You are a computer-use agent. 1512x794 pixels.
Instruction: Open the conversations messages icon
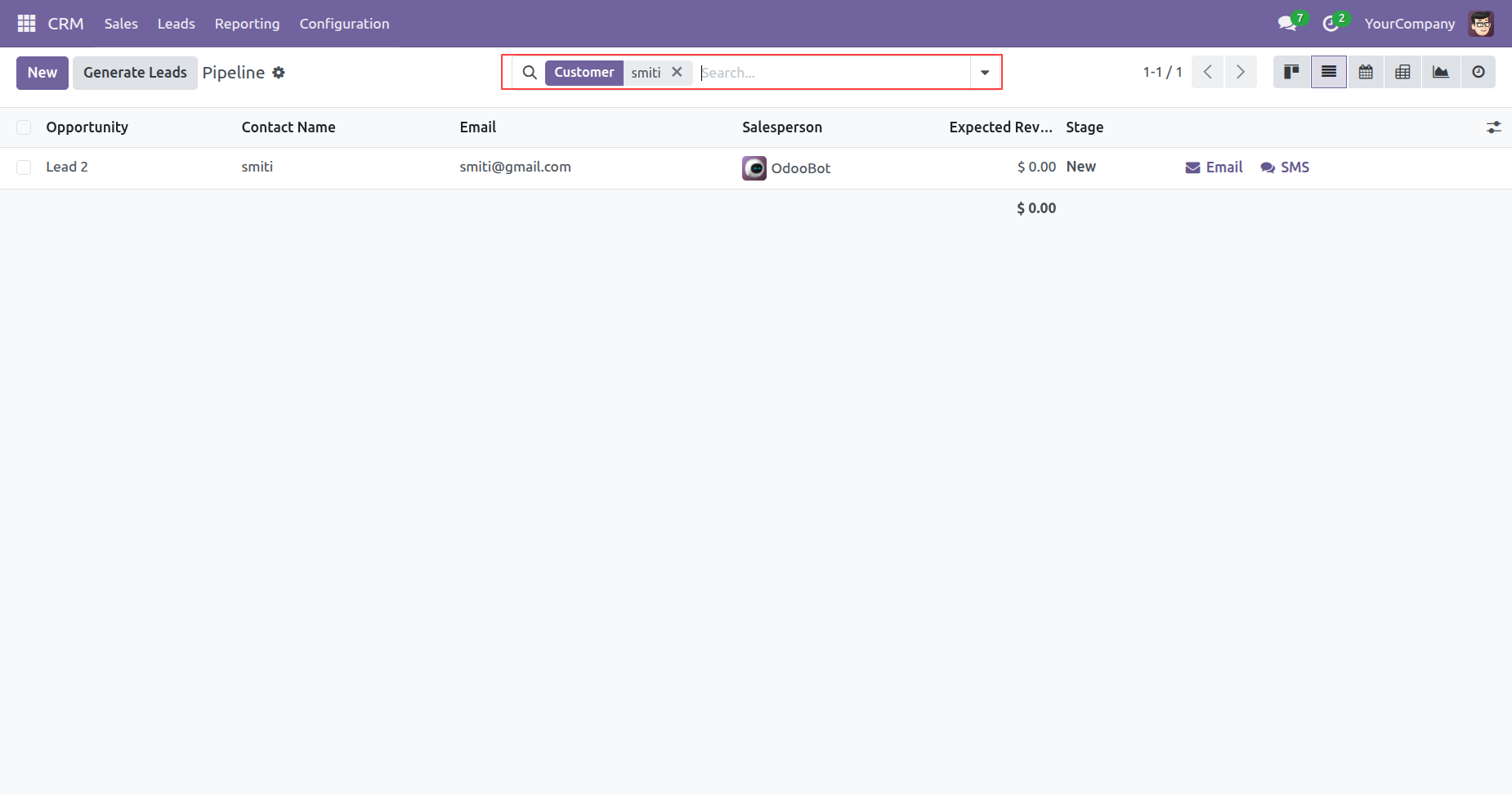(x=1287, y=24)
